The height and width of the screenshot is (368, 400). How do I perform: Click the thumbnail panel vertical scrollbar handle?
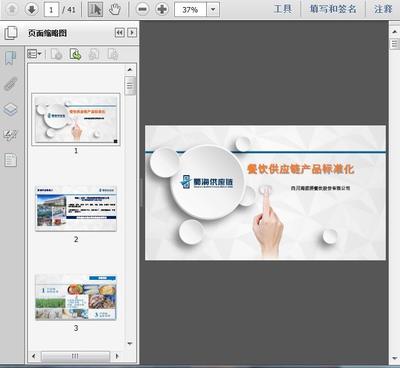(130, 86)
